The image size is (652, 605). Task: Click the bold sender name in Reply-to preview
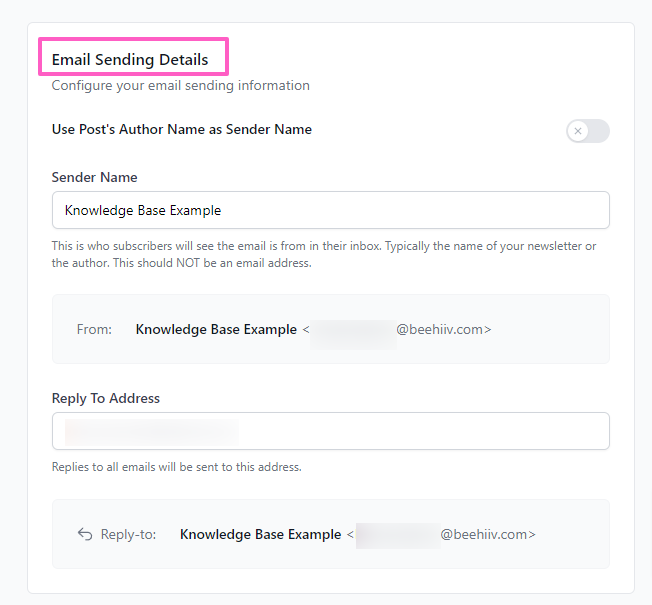pyautogui.click(x=260, y=534)
